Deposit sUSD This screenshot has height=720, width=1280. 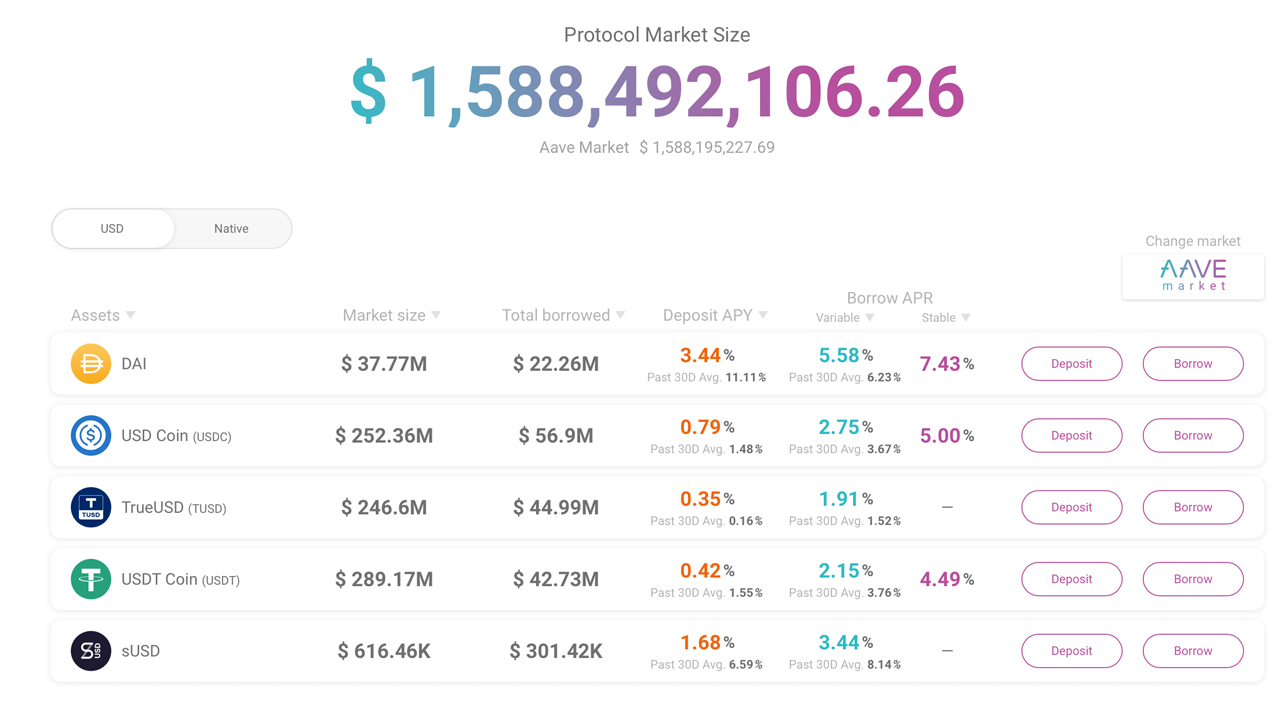[1072, 651]
